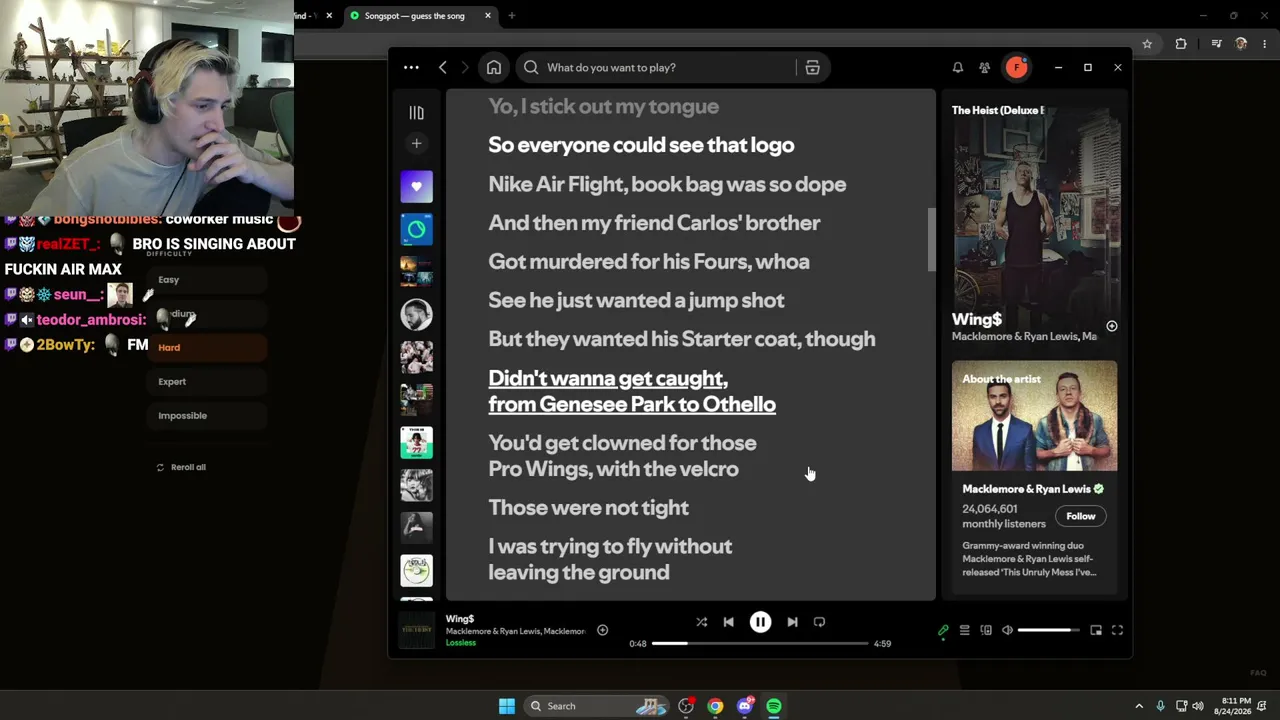Show hidden system tray icons
The image size is (1280, 720).
[x=1138, y=706]
